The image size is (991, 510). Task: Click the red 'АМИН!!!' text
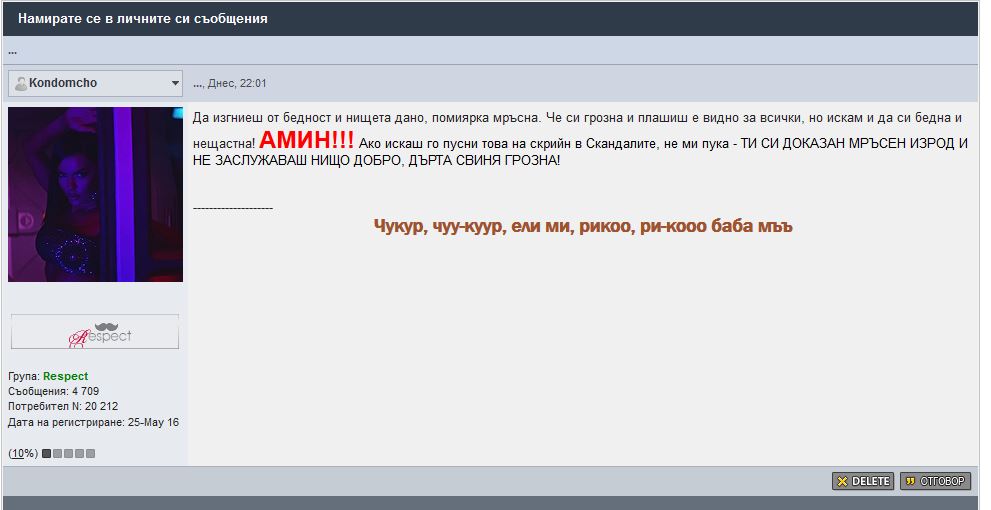[307, 140]
